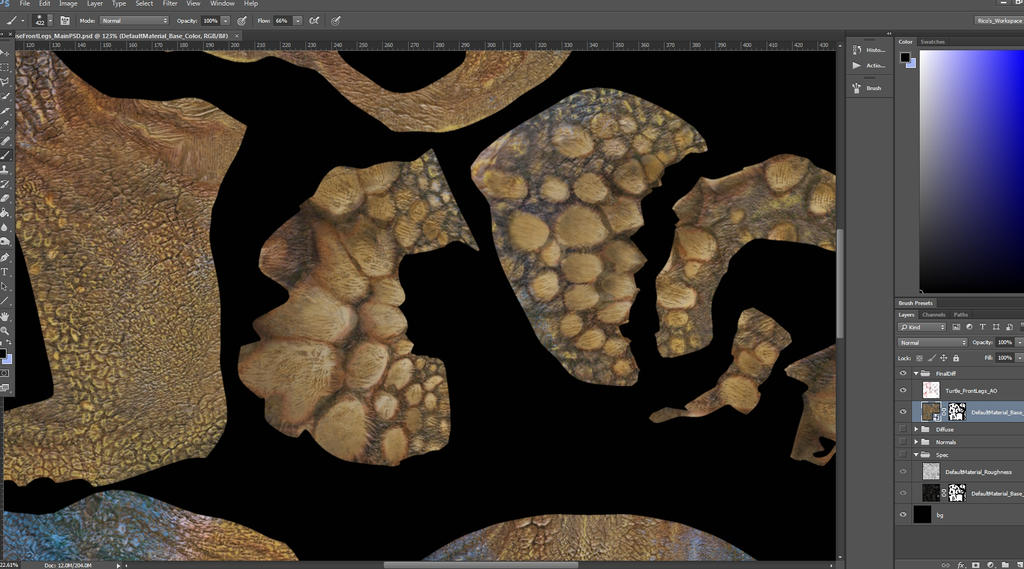1024x569 pixels.
Task: Open the Image menu
Action: click(x=68, y=3)
